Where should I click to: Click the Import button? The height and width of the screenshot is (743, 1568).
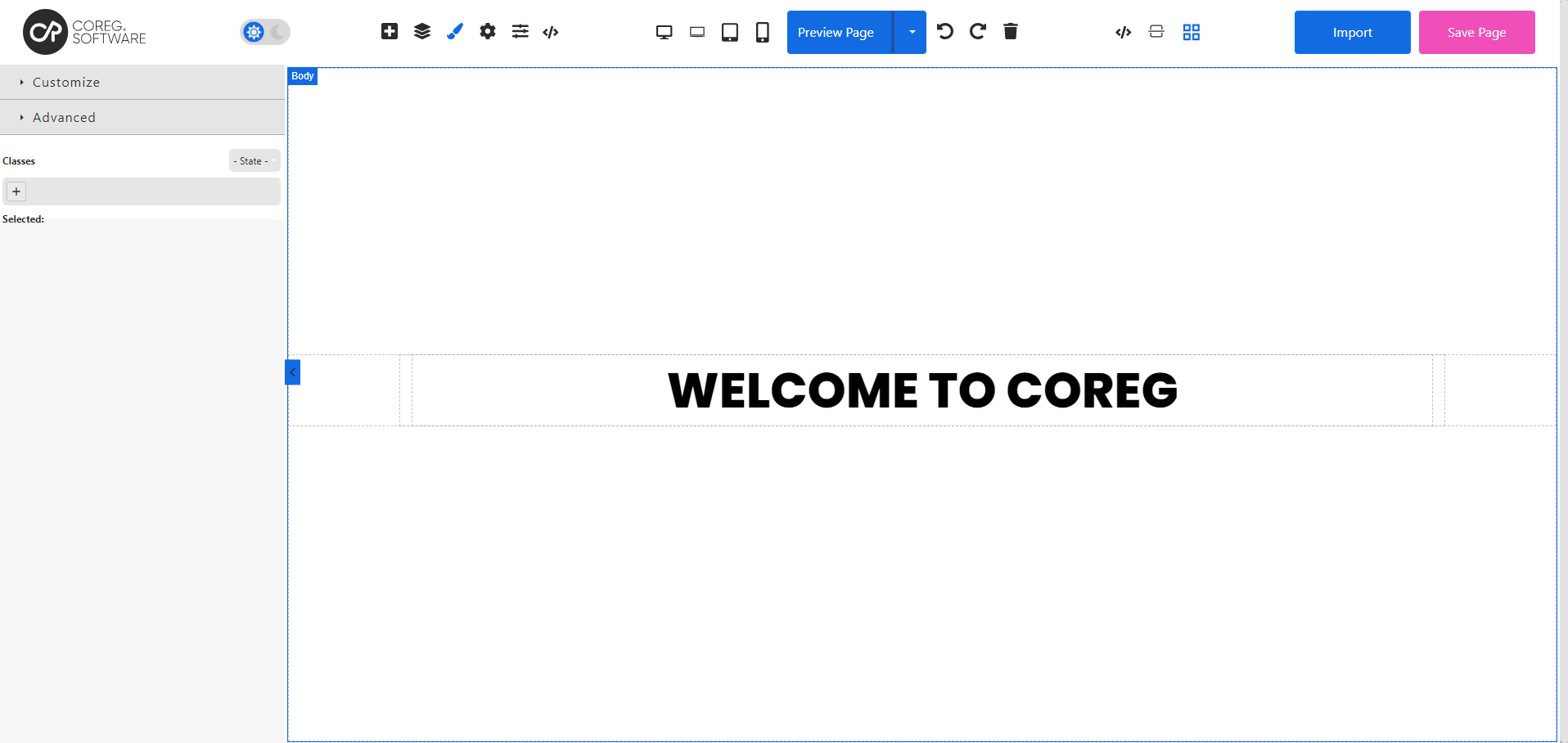point(1353,32)
